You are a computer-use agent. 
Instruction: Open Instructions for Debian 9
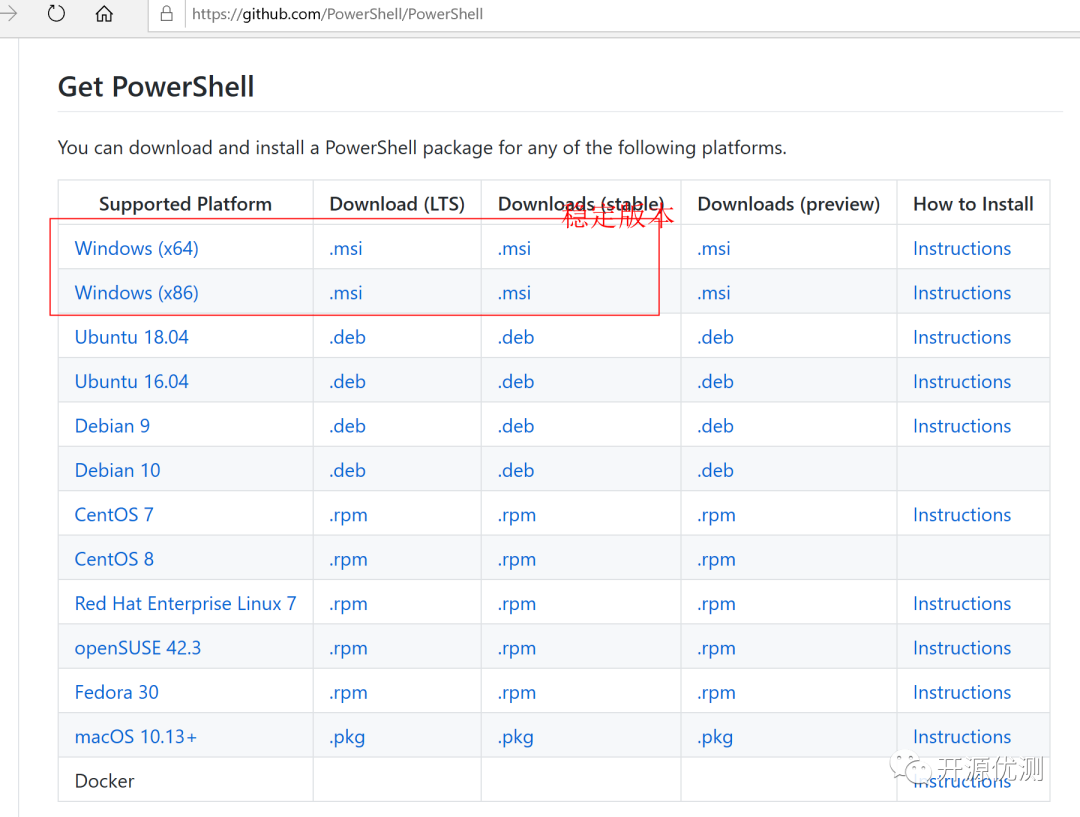962,426
